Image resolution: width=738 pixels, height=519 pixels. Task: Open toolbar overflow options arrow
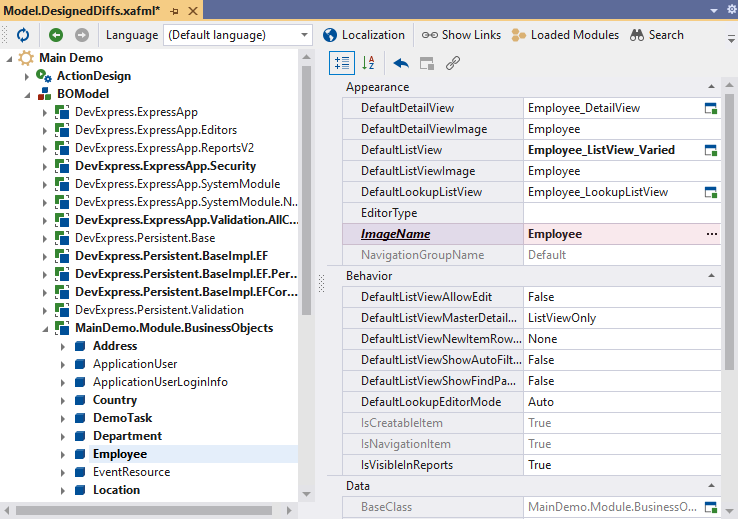tap(731, 39)
